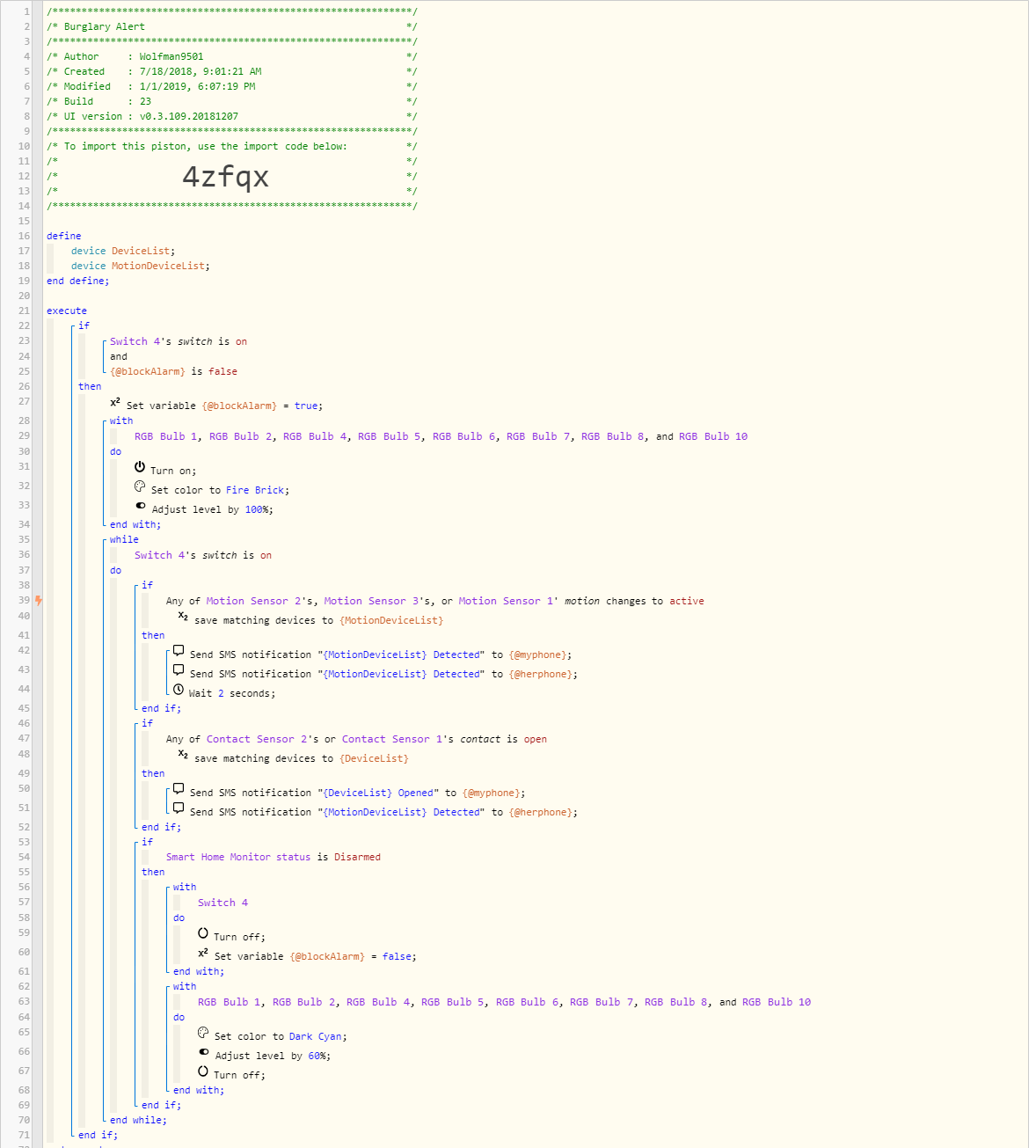
Task: Click the SMS icon on line 43 herphone message
Action: (x=179, y=670)
